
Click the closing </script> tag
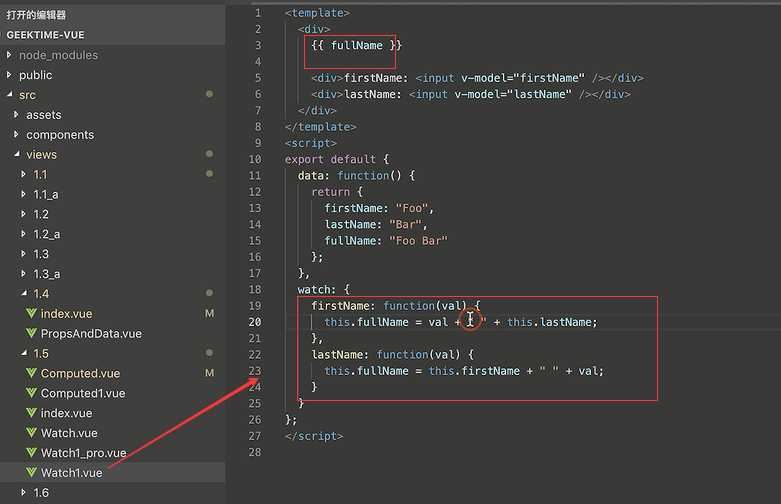[314, 436]
